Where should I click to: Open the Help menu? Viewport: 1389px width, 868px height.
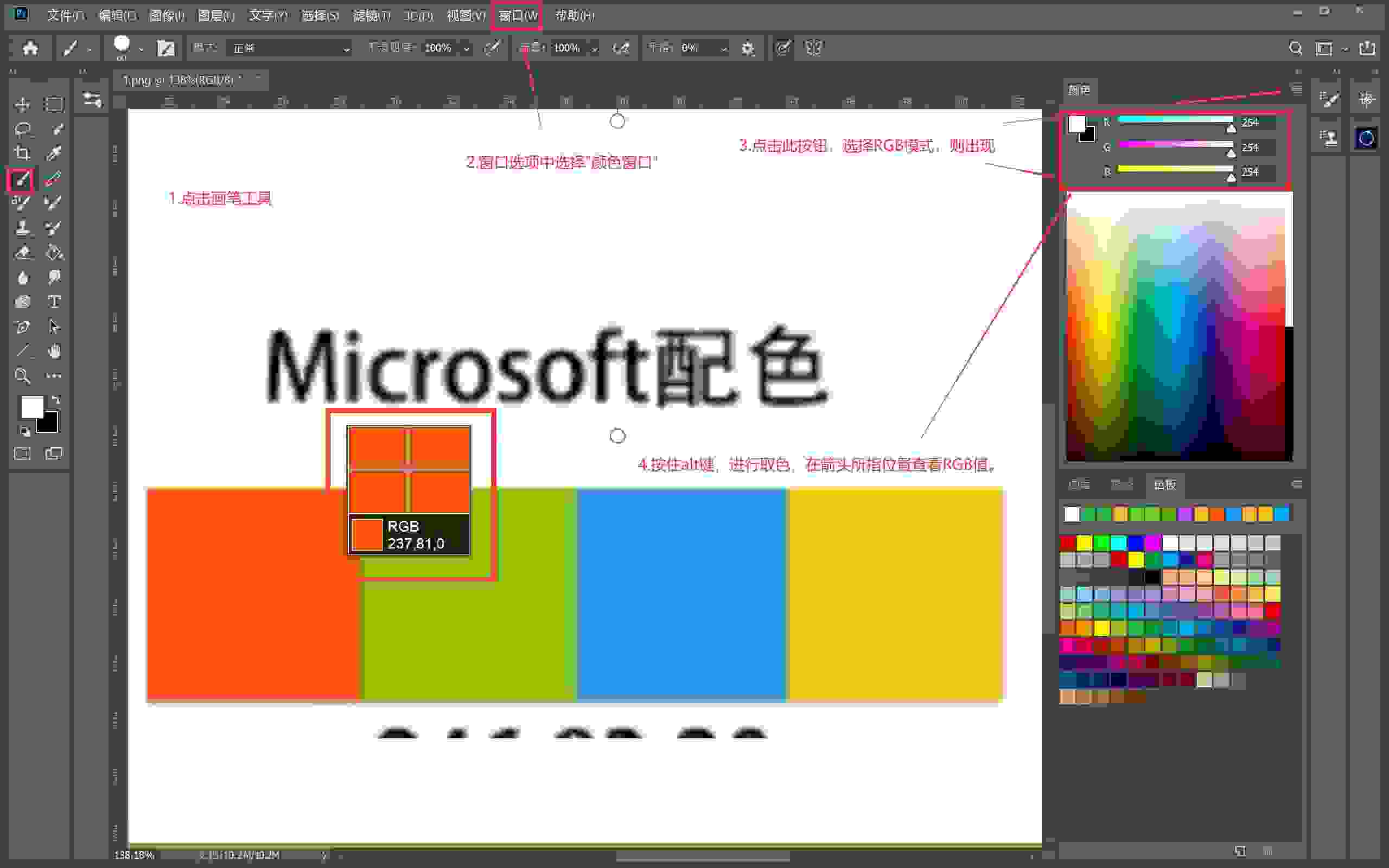pyautogui.click(x=574, y=16)
